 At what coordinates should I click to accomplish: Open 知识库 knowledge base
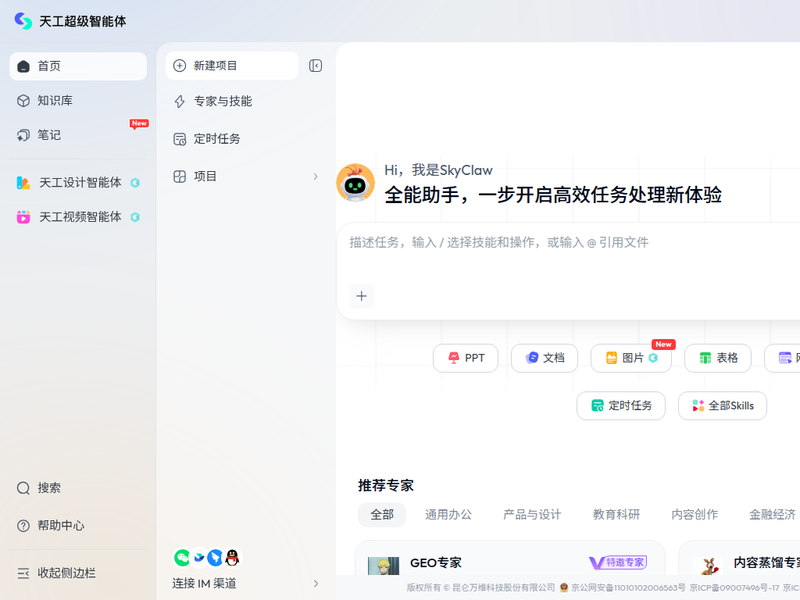(78, 101)
